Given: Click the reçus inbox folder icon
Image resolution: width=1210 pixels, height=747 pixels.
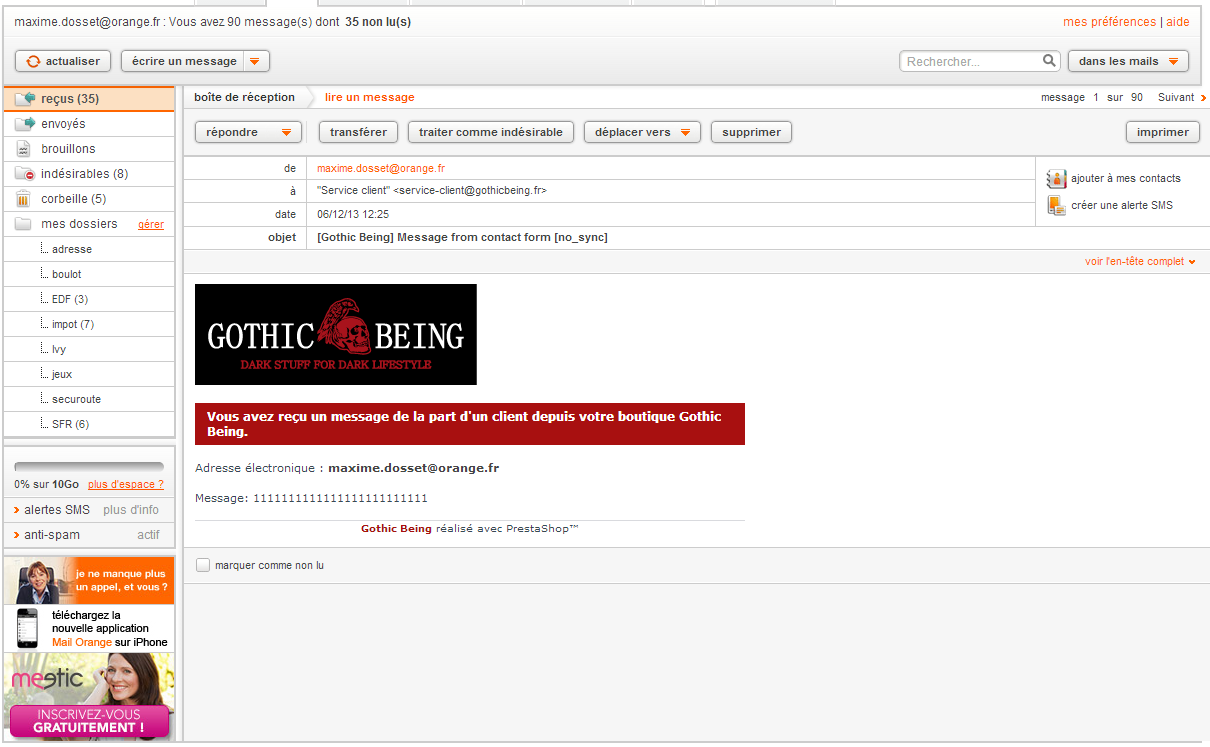Looking at the screenshot, I should 25,99.
